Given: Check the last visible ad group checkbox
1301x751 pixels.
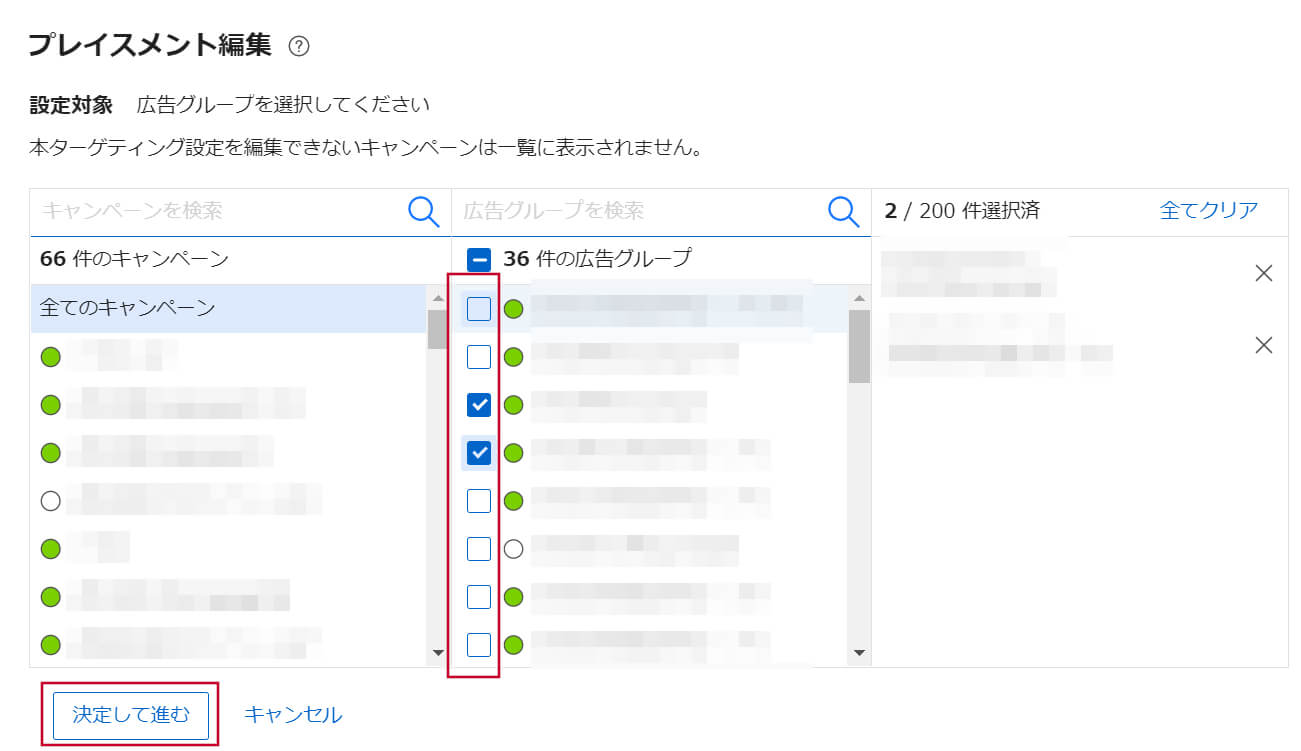Looking at the screenshot, I should [x=480, y=645].
